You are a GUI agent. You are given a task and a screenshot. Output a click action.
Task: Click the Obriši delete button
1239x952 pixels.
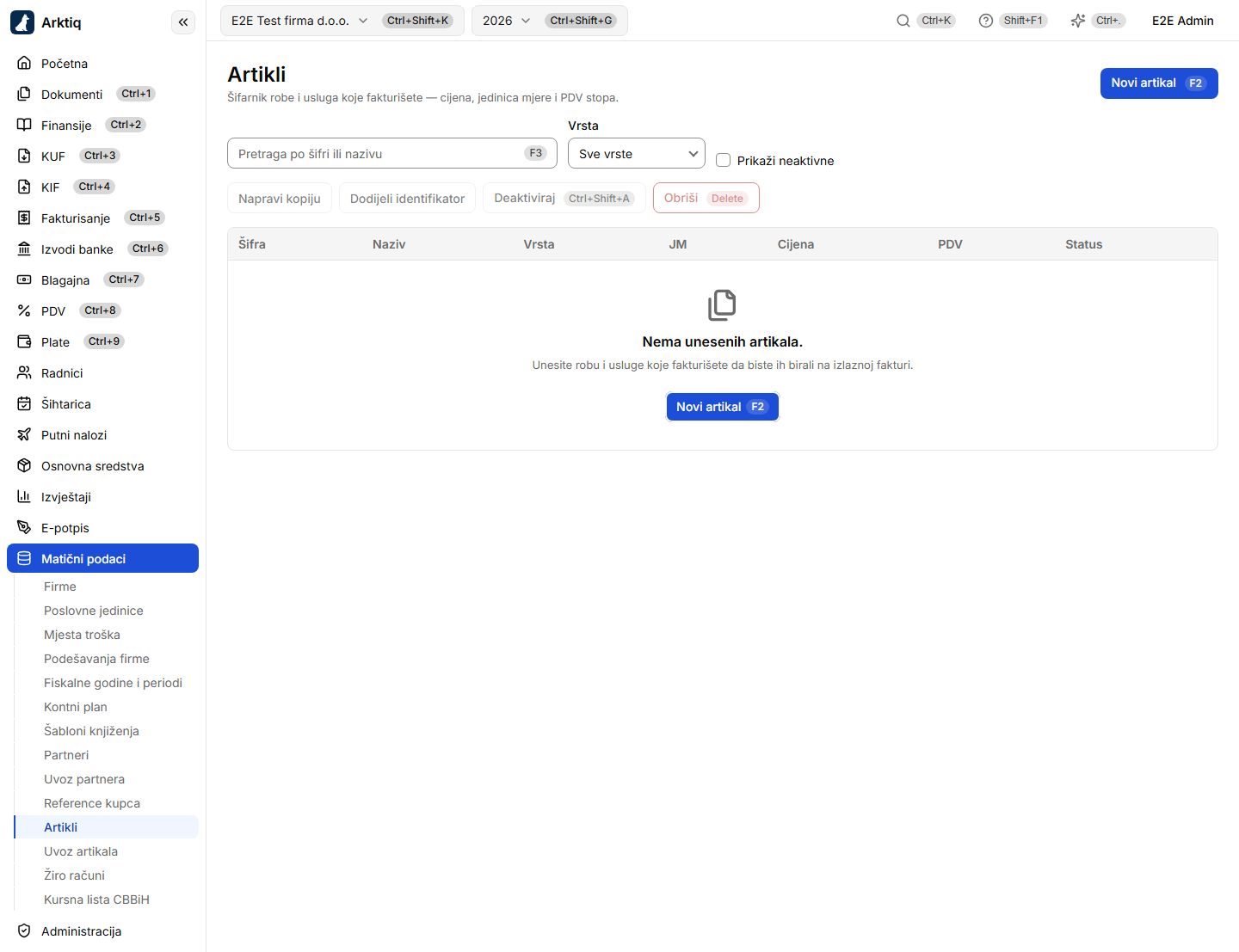pos(706,198)
